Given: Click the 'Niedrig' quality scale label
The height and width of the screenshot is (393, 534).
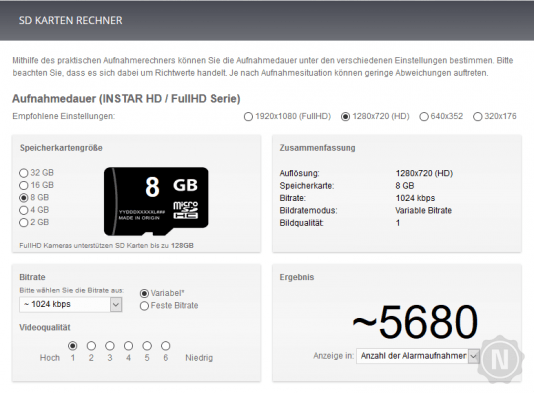Looking at the screenshot, I should pyautogui.click(x=199, y=358).
